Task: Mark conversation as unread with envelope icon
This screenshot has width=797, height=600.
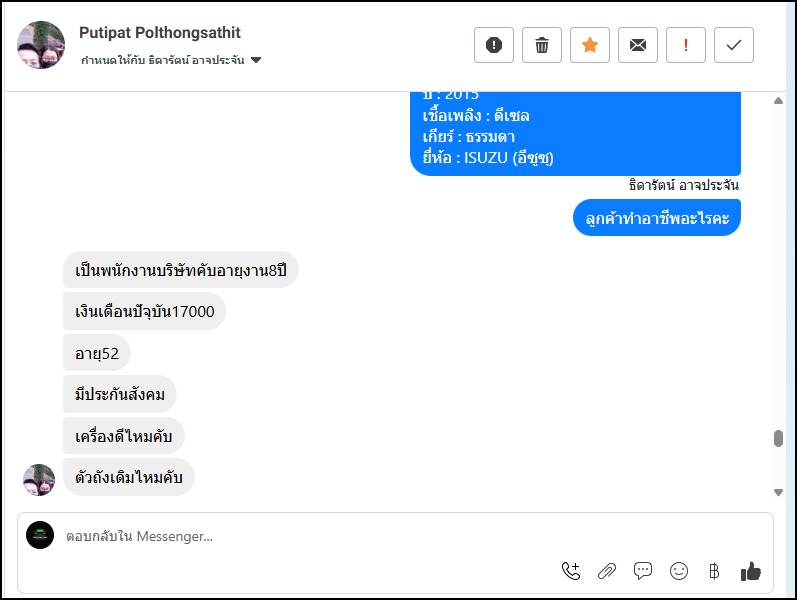Action: (638, 45)
